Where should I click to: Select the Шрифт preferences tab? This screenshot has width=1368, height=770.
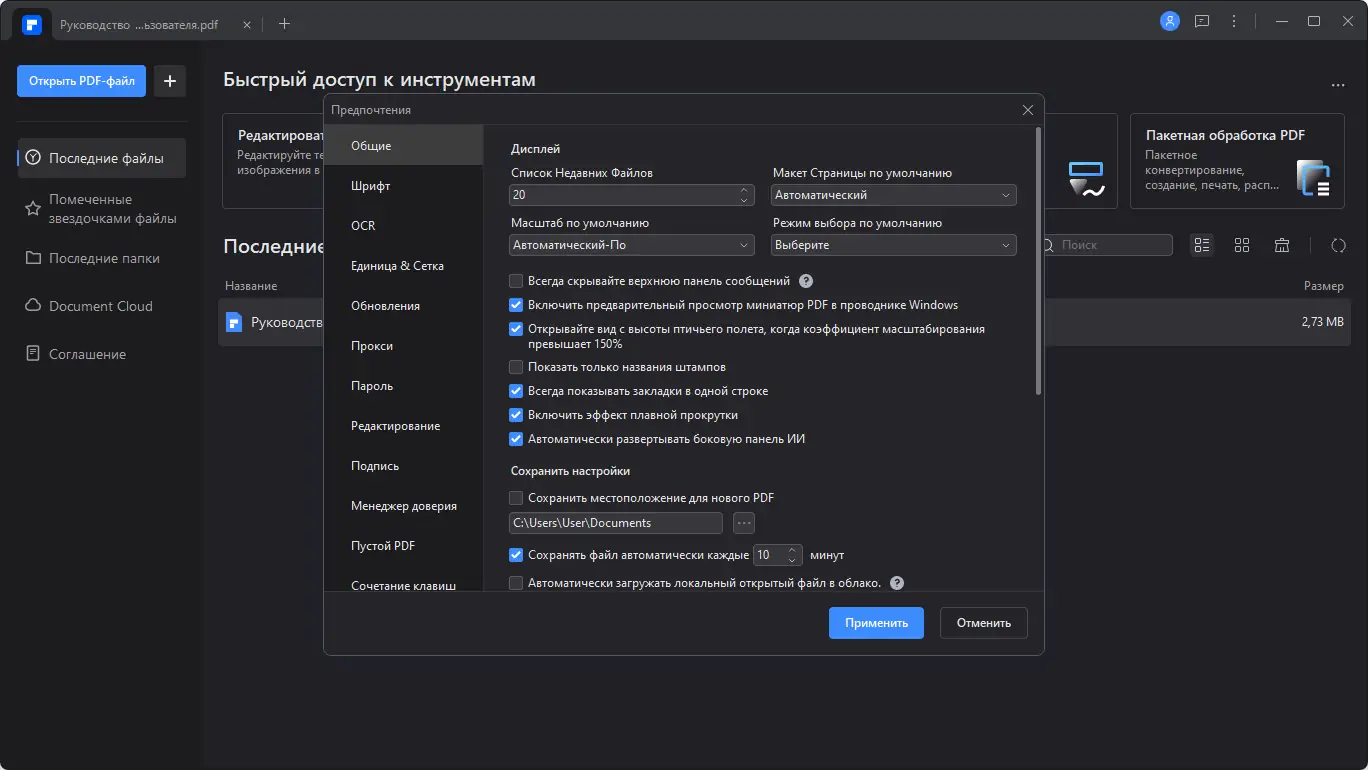(x=371, y=186)
